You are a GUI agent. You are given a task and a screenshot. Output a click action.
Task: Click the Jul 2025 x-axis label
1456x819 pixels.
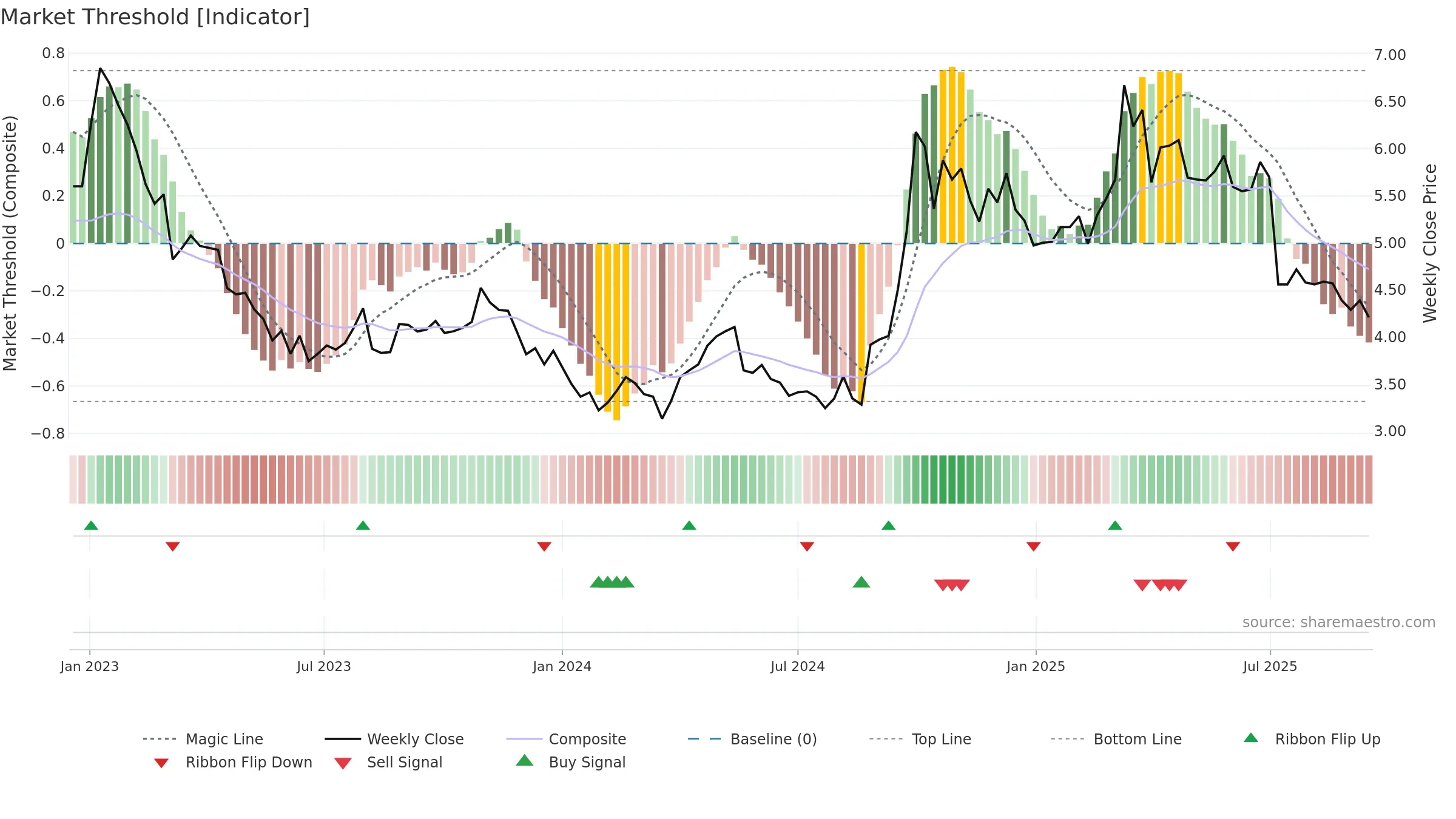1270,666
